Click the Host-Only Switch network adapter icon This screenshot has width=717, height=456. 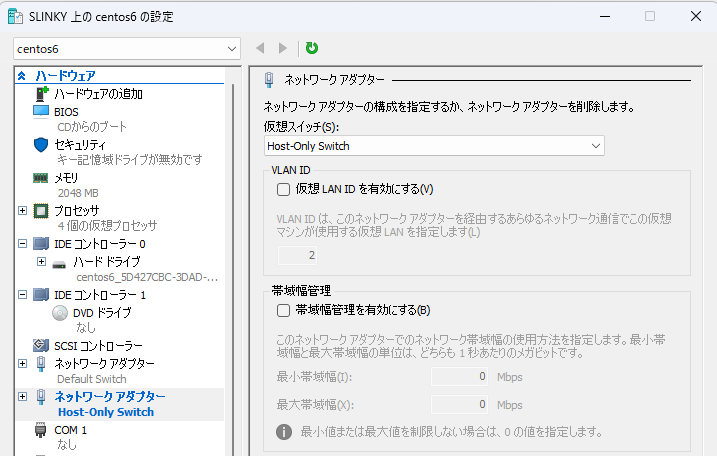pos(41,397)
